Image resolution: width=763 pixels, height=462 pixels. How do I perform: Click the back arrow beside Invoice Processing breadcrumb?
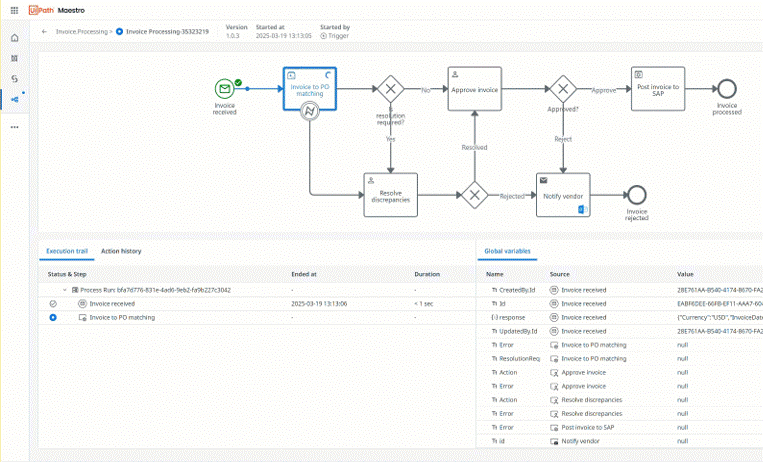point(44,32)
